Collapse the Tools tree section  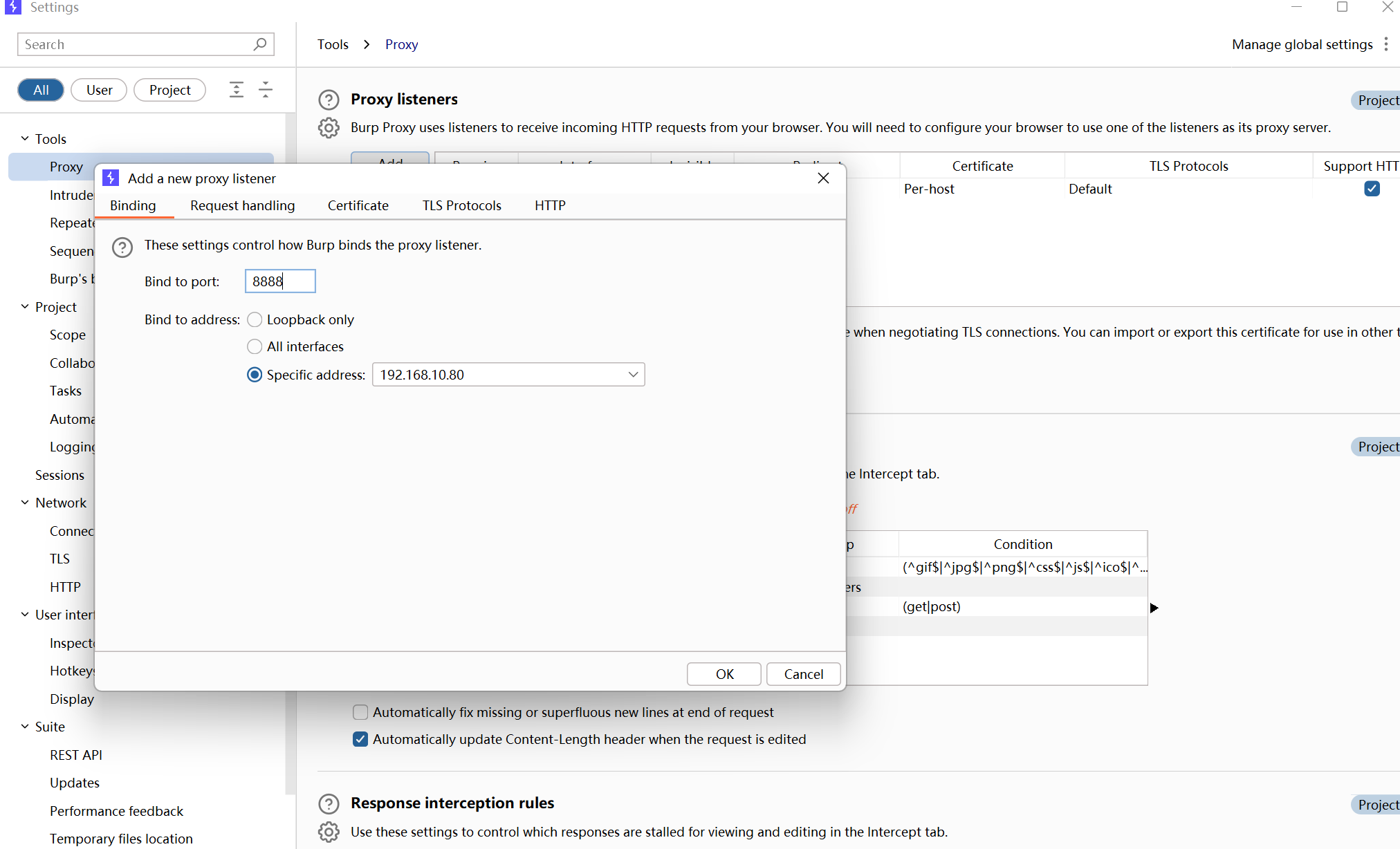tap(25, 139)
